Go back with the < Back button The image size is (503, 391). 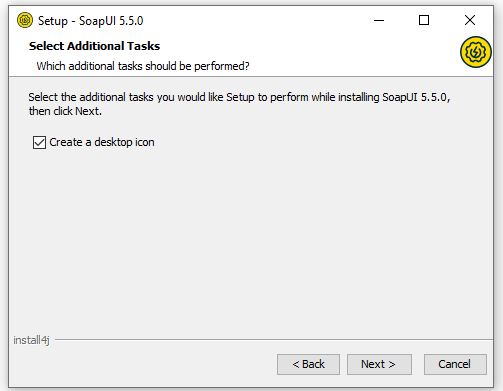pyautogui.click(x=308, y=364)
